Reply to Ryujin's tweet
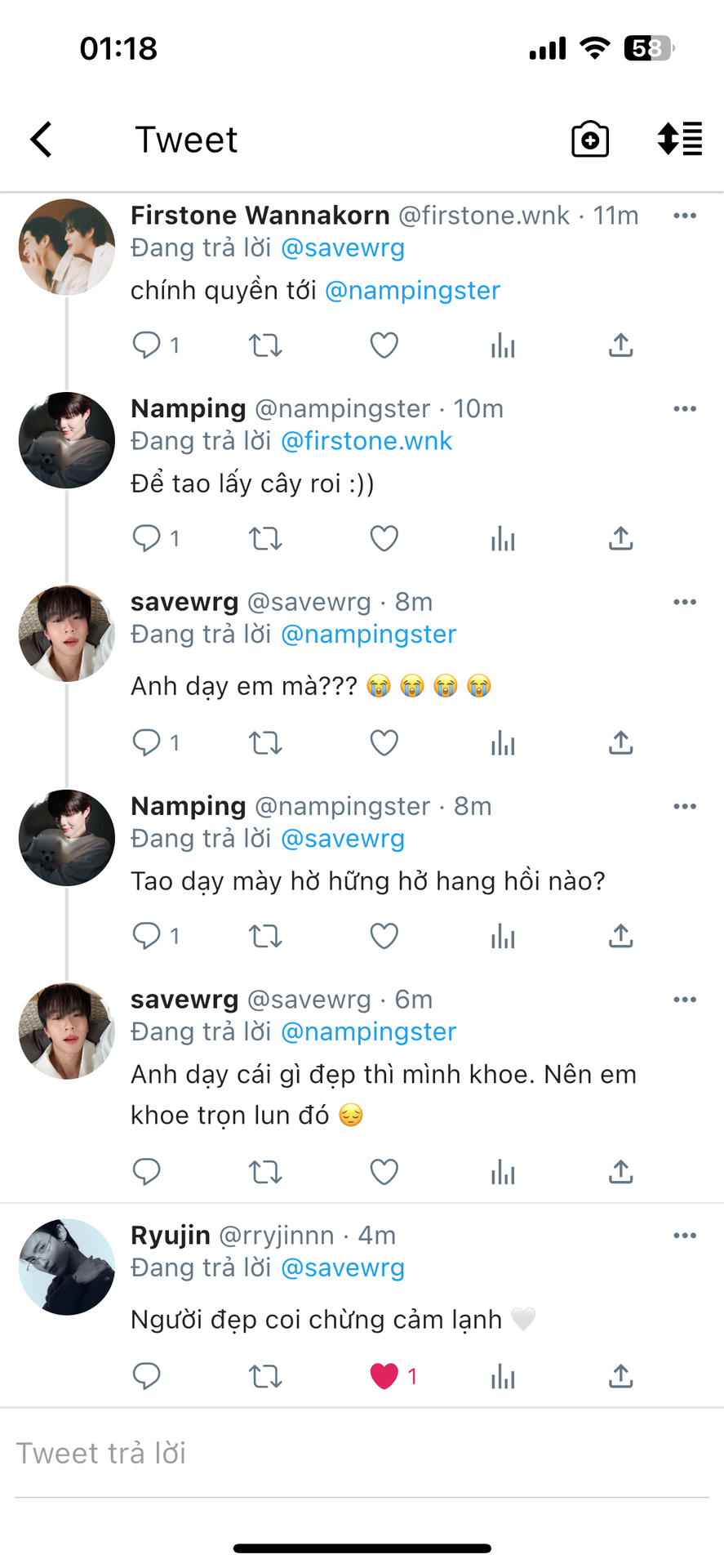This screenshot has height=1568, width=724. point(147,1377)
